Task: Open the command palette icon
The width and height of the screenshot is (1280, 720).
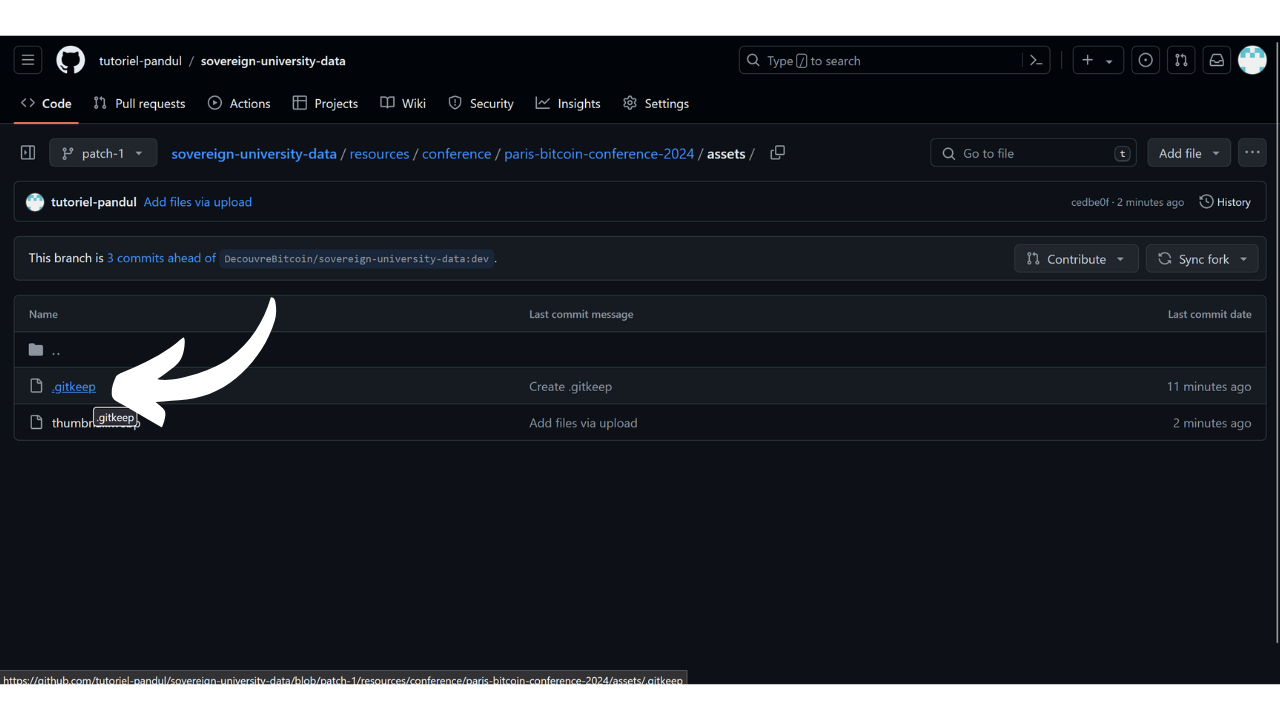Action: tap(1036, 60)
